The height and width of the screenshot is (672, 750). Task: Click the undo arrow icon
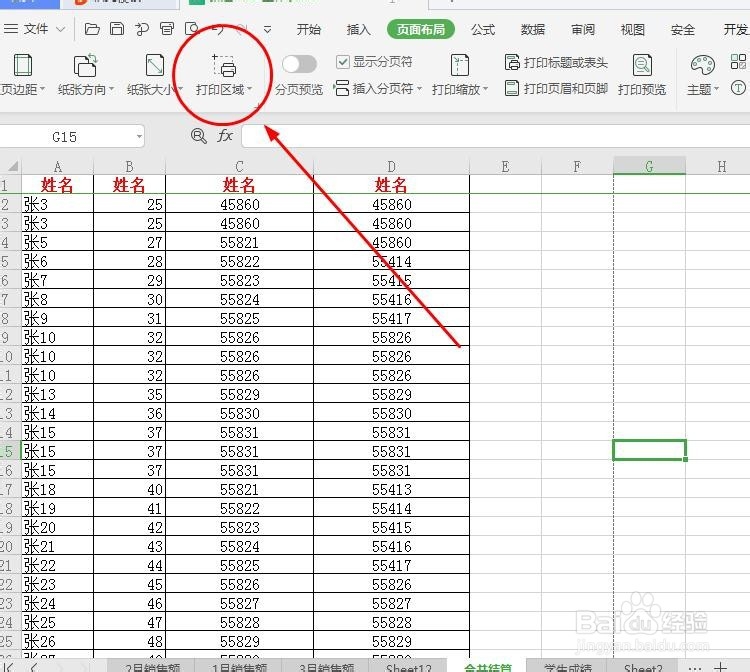(x=218, y=29)
